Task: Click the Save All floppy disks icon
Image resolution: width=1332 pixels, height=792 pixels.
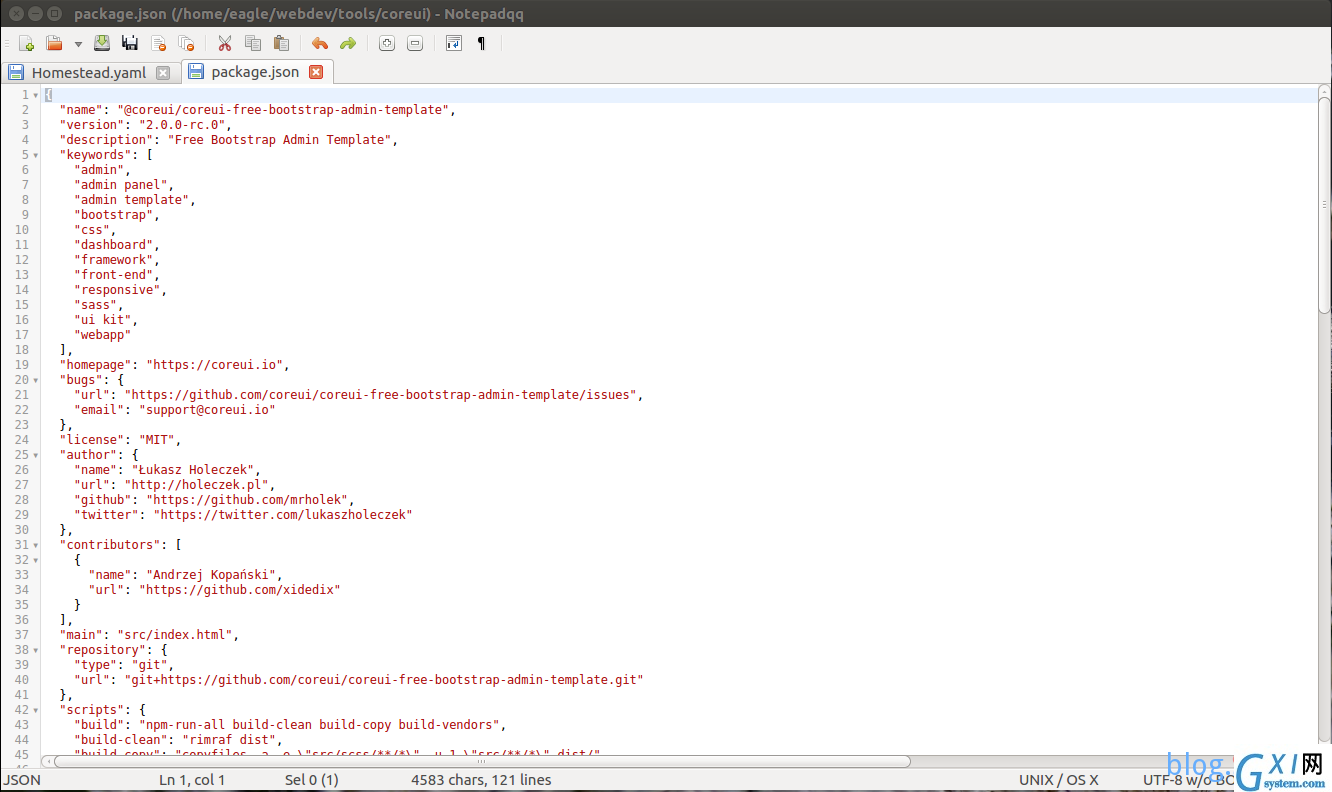Action: 130,43
